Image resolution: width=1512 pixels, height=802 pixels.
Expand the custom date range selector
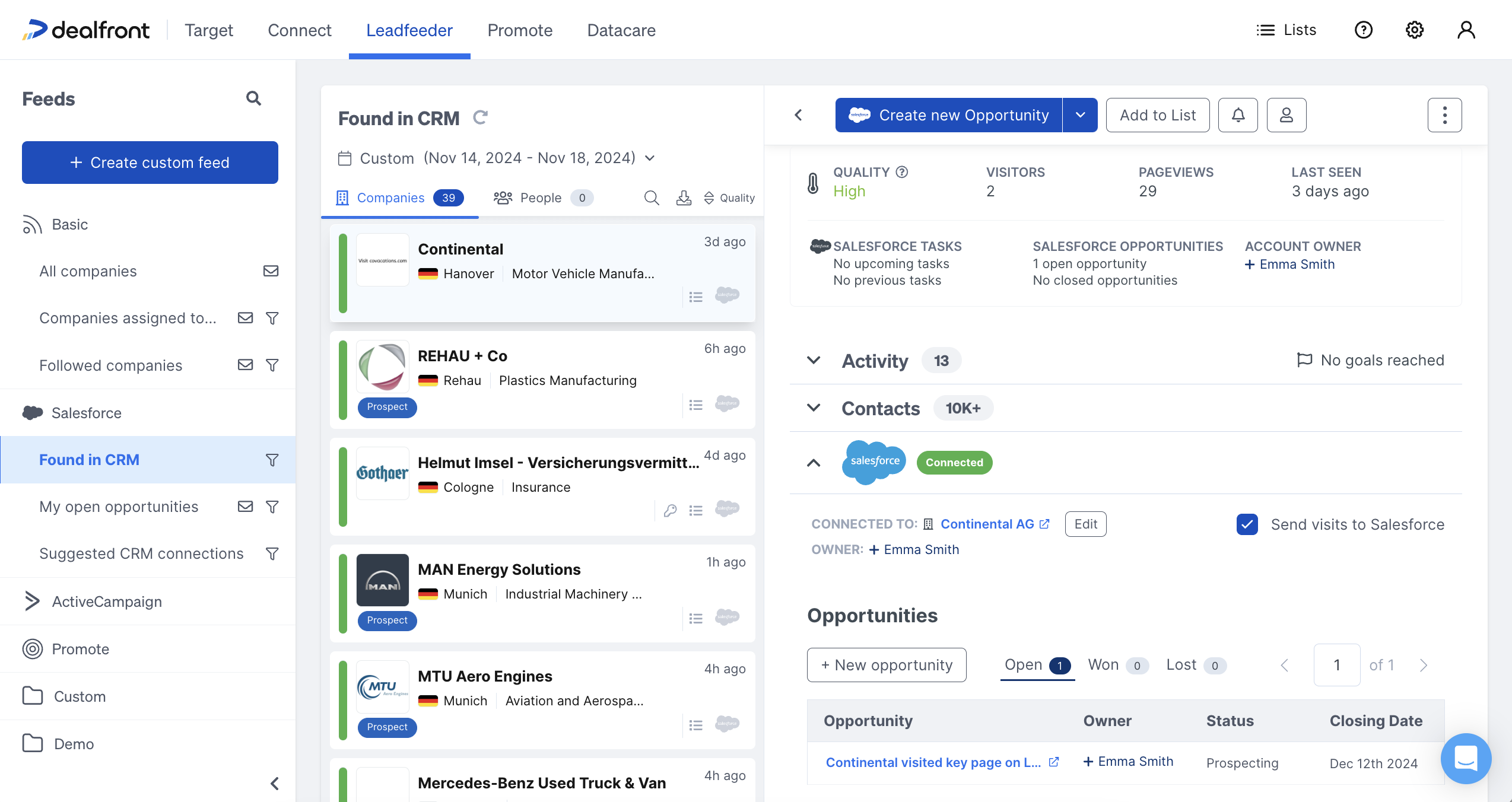[x=649, y=157]
